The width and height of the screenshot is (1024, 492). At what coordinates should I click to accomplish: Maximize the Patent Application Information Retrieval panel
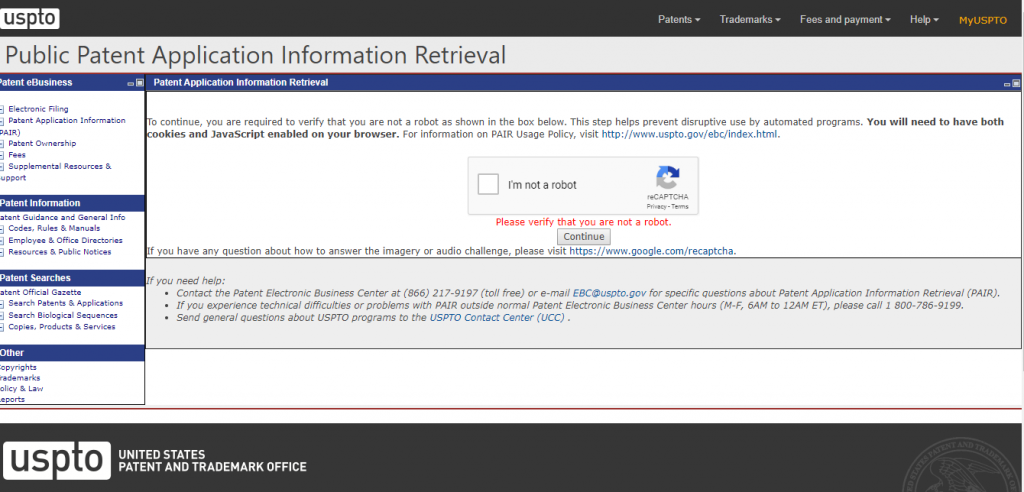pos(1016,83)
